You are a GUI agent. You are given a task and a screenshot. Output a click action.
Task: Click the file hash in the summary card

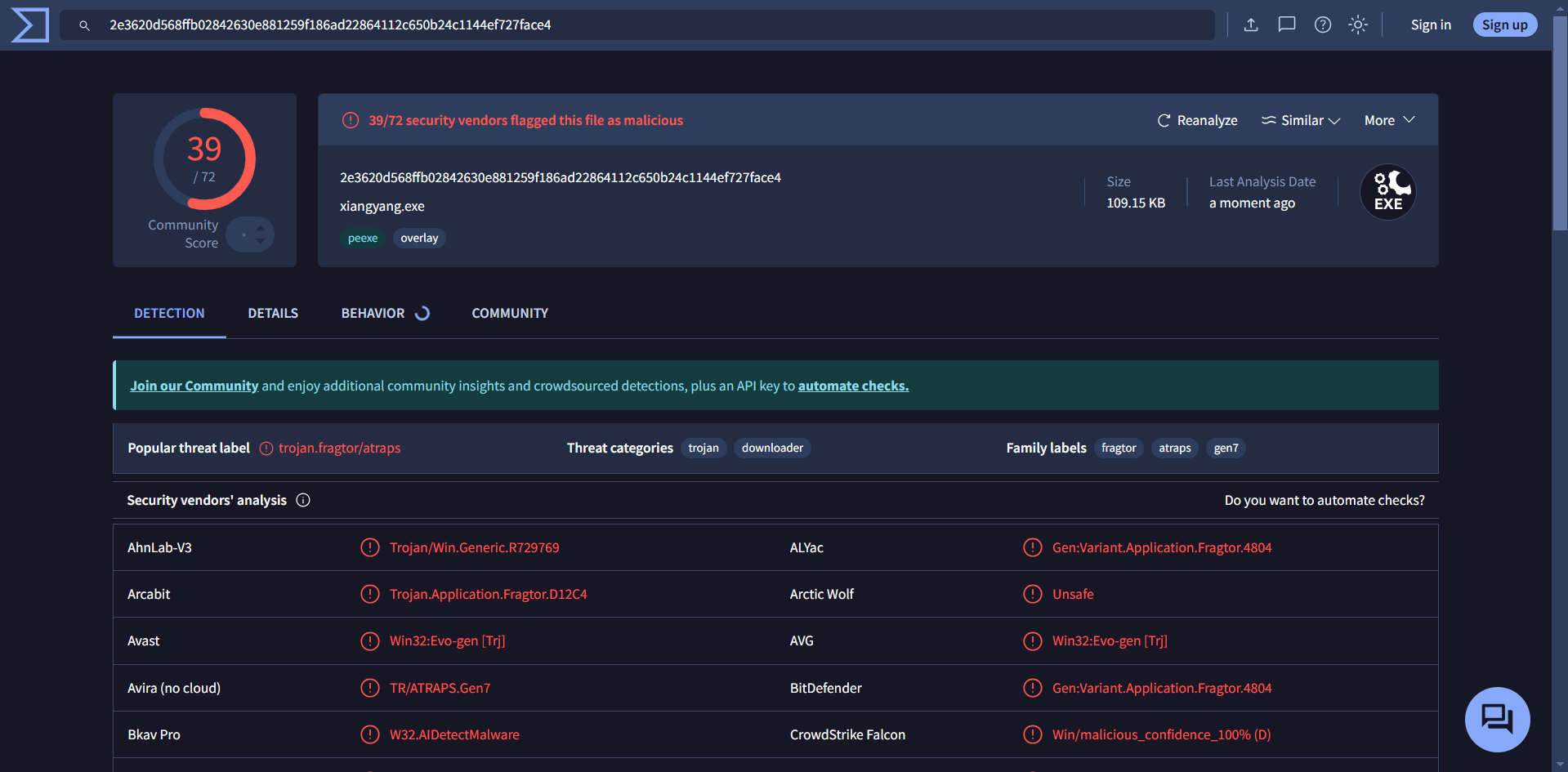point(561,178)
